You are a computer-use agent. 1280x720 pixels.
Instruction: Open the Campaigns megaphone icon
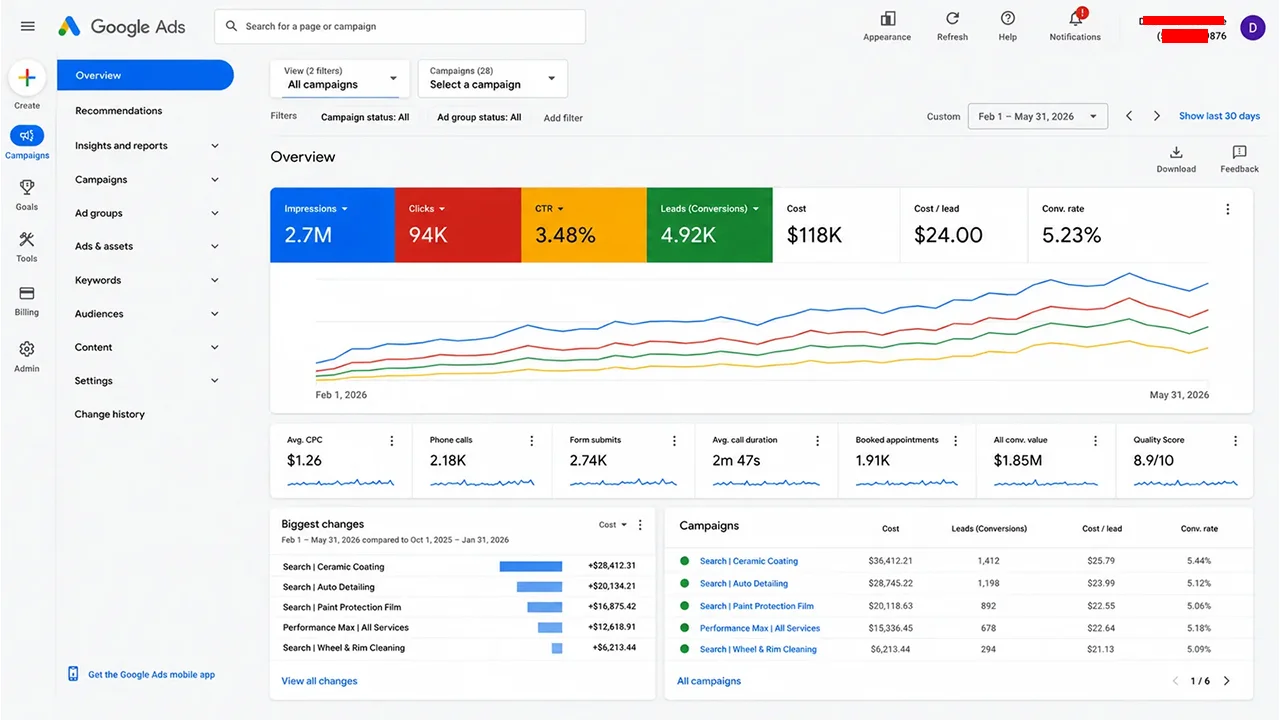pos(27,136)
